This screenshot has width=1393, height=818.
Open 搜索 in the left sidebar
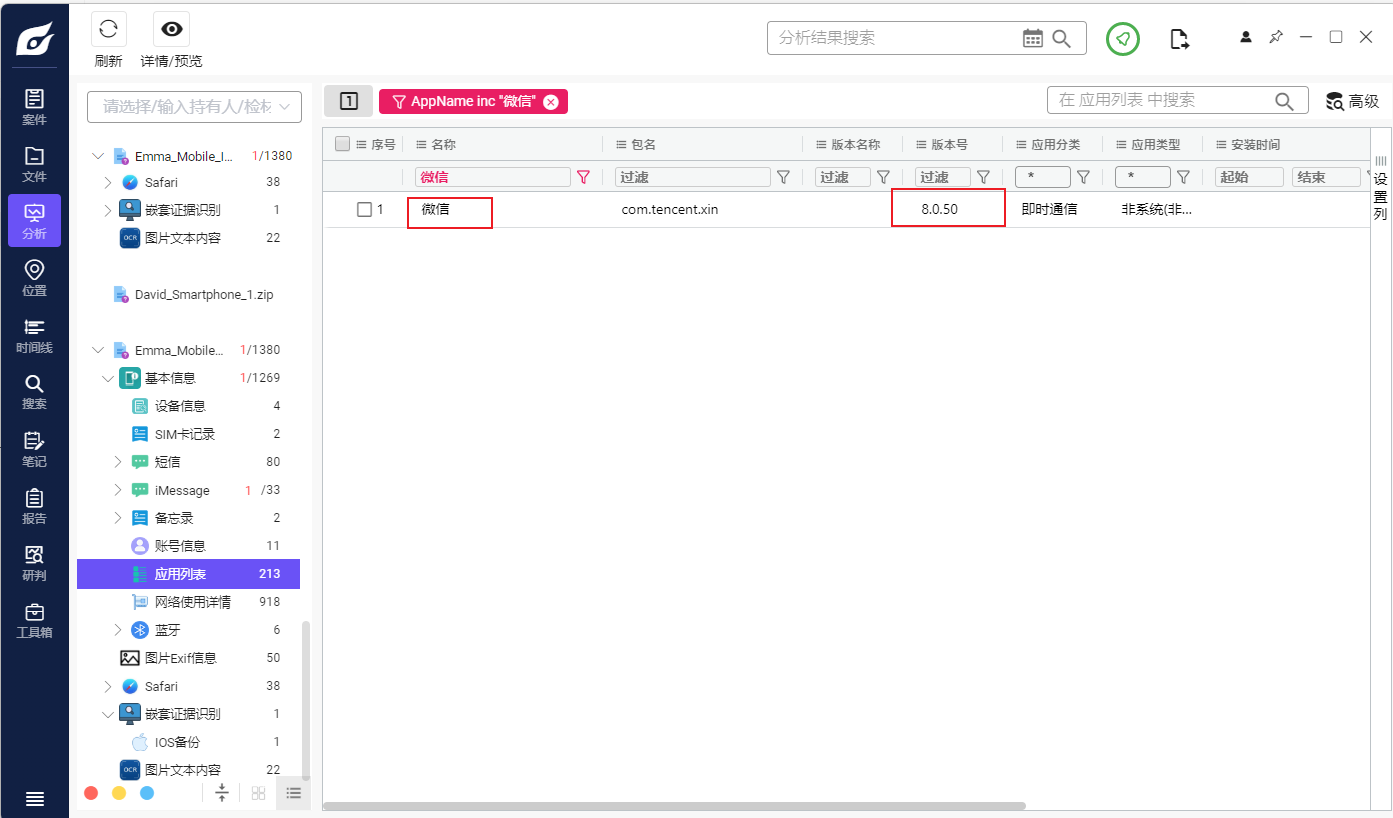pos(34,391)
